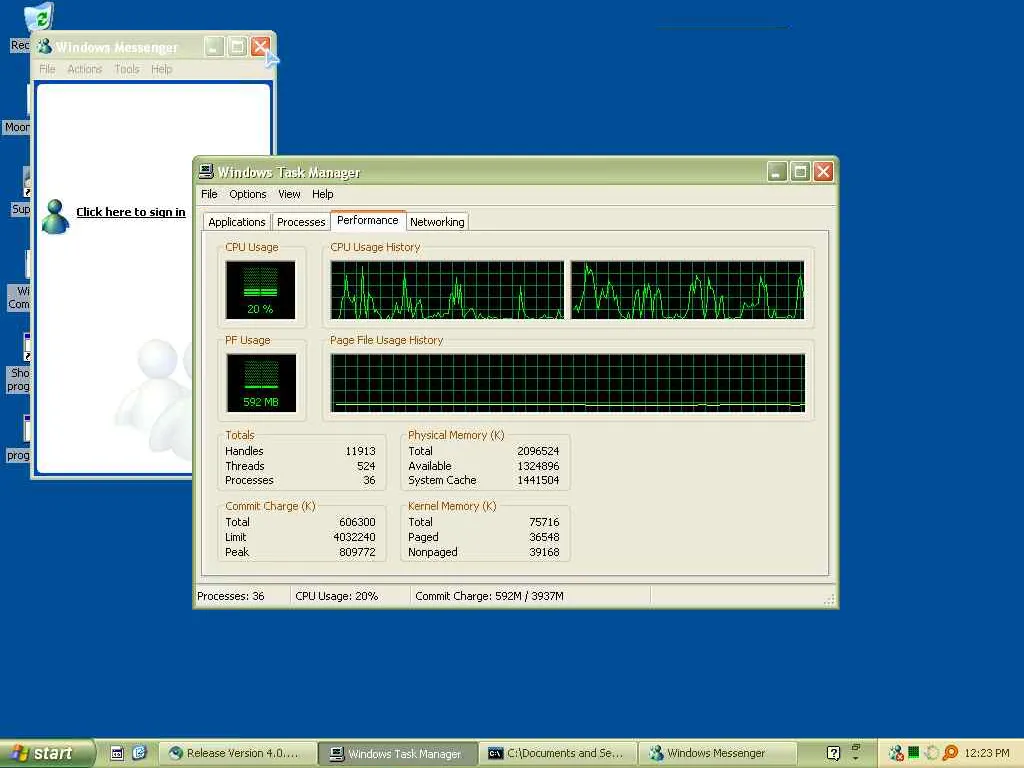Screen dimensions: 1024x768
Task: Select the Performance tab
Action: (368, 220)
